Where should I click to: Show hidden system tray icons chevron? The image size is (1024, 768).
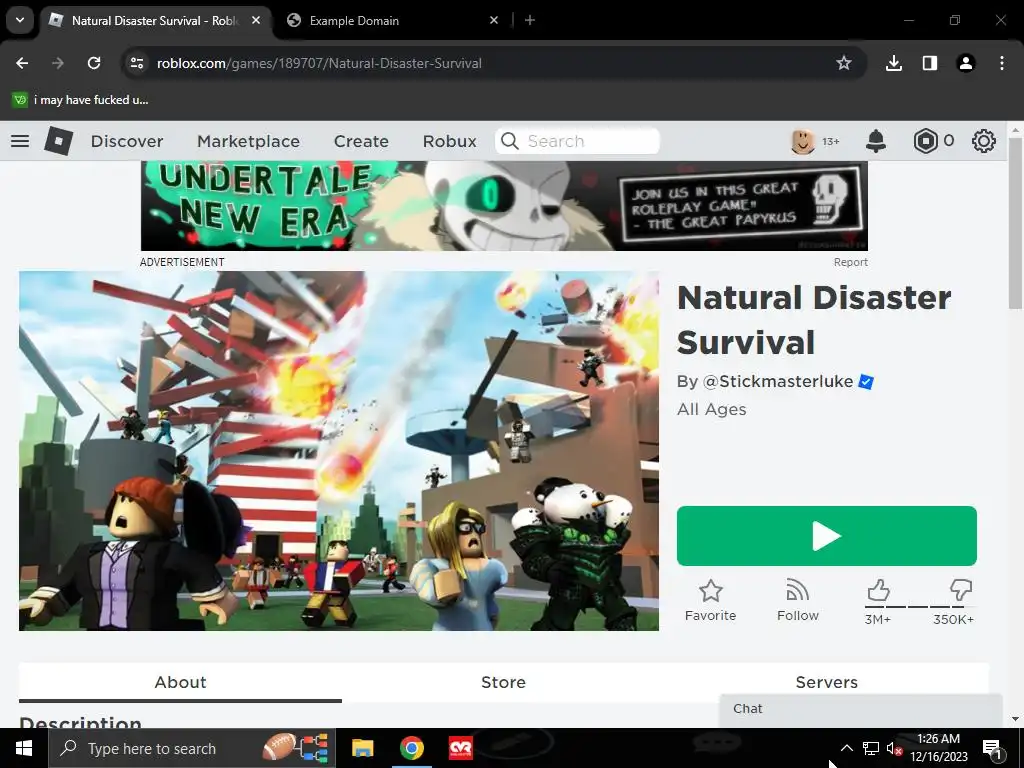click(846, 748)
